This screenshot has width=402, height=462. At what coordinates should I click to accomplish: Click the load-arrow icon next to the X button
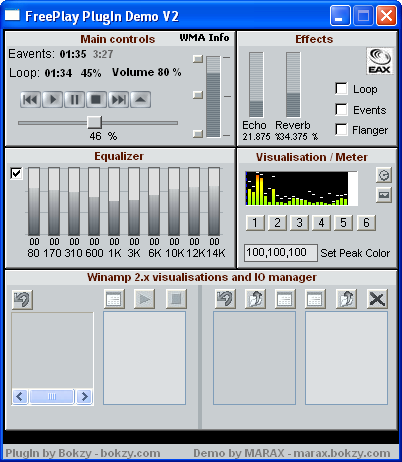click(x=346, y=299)
